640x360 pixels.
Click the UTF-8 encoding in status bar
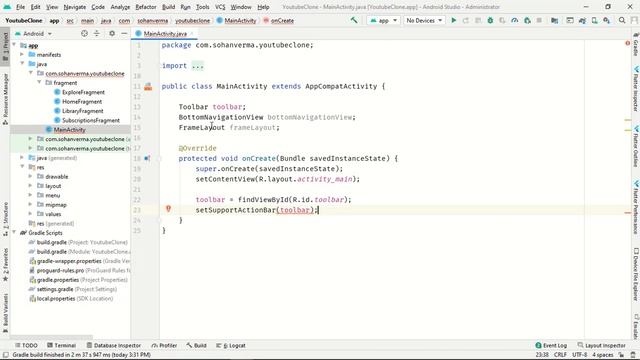[579, 355]
